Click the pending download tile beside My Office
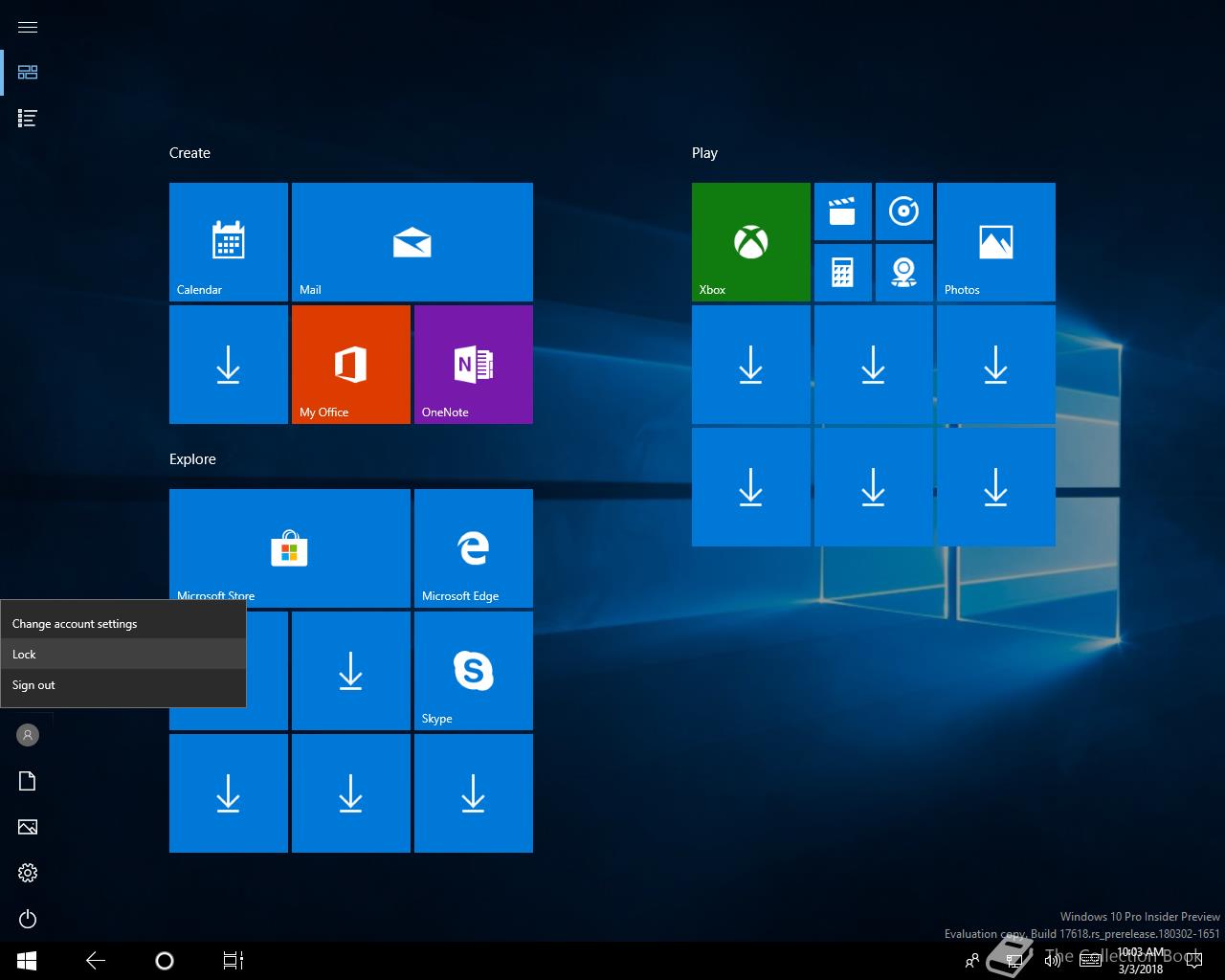 pyautogui.click(x=229, y=365)
